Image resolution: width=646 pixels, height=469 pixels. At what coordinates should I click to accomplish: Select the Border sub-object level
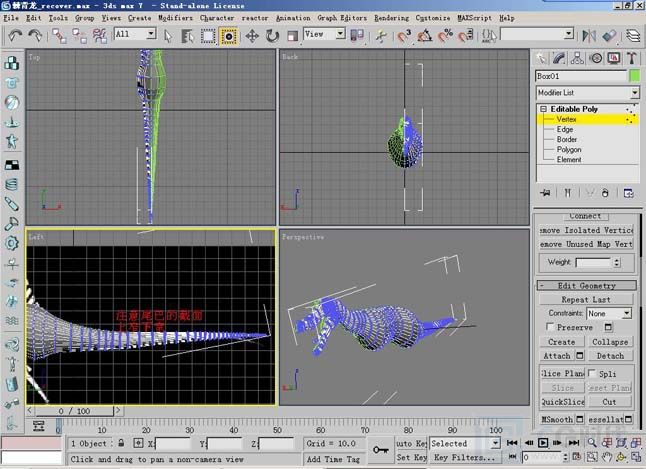(567, 139)
